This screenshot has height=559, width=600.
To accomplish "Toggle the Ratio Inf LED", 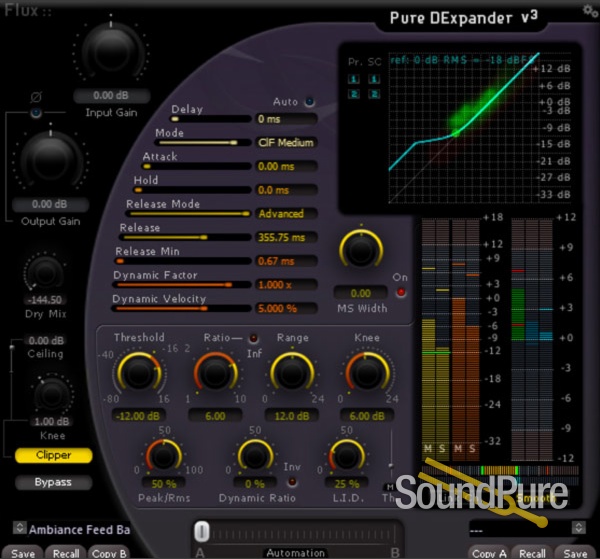I will click(253, 338).
